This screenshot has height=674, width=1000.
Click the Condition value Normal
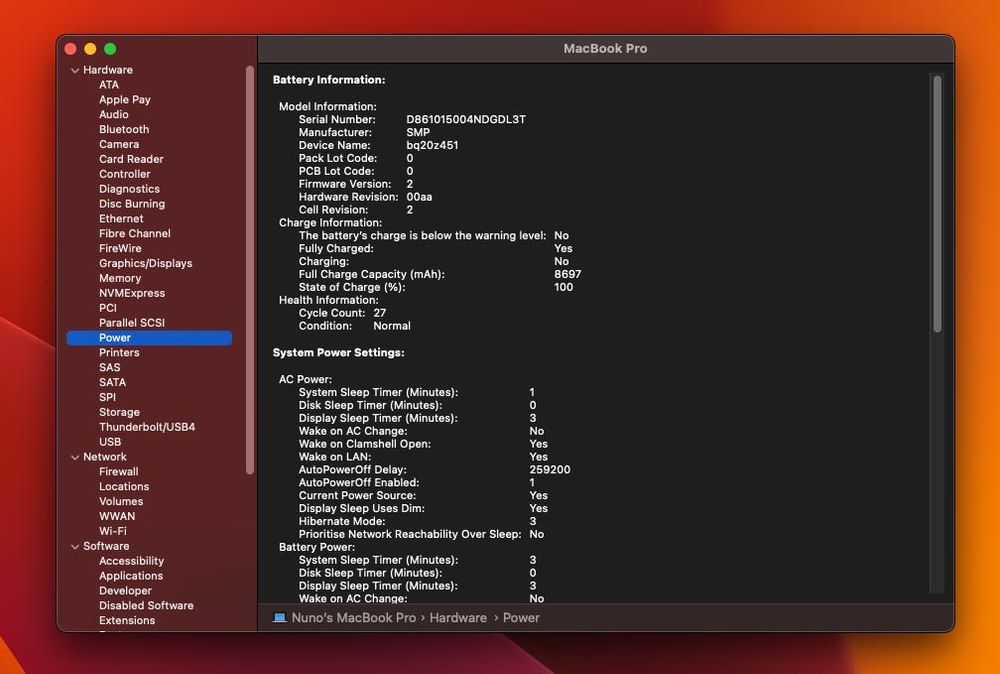click(392, 326)
